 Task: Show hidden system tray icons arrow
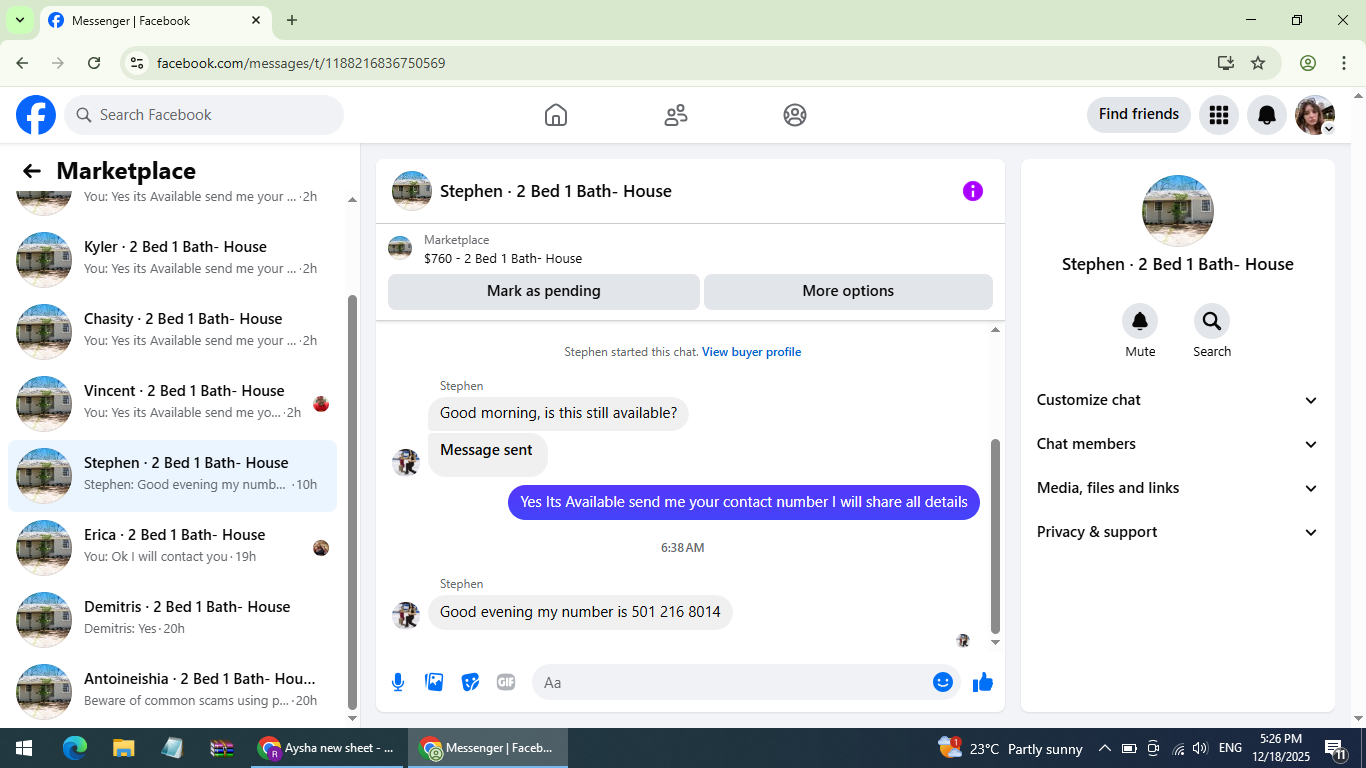pos(1104,748)
